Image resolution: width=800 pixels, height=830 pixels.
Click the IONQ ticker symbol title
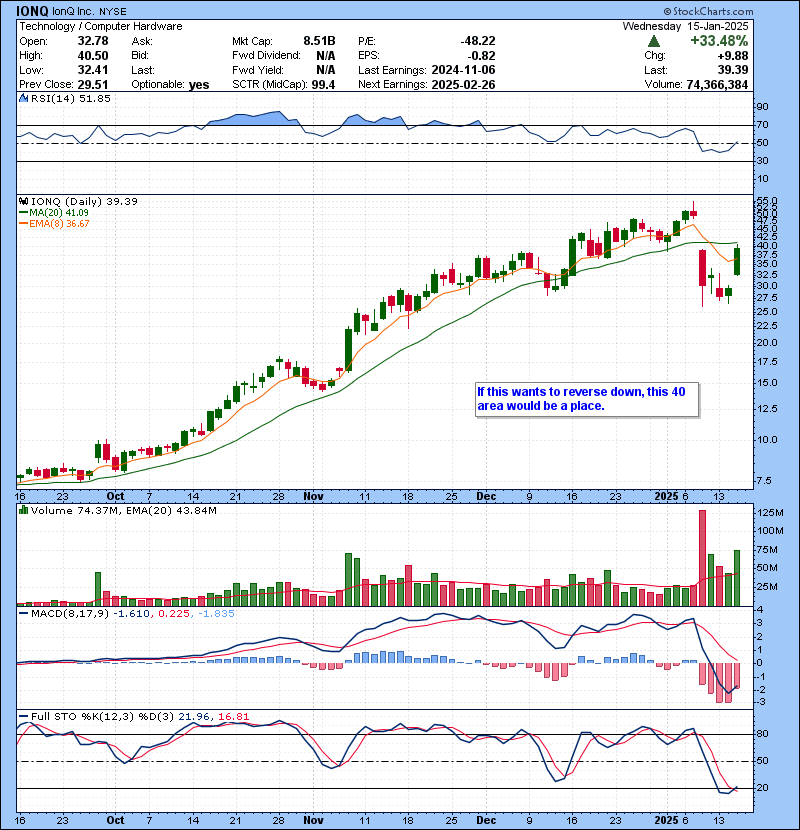32,11
